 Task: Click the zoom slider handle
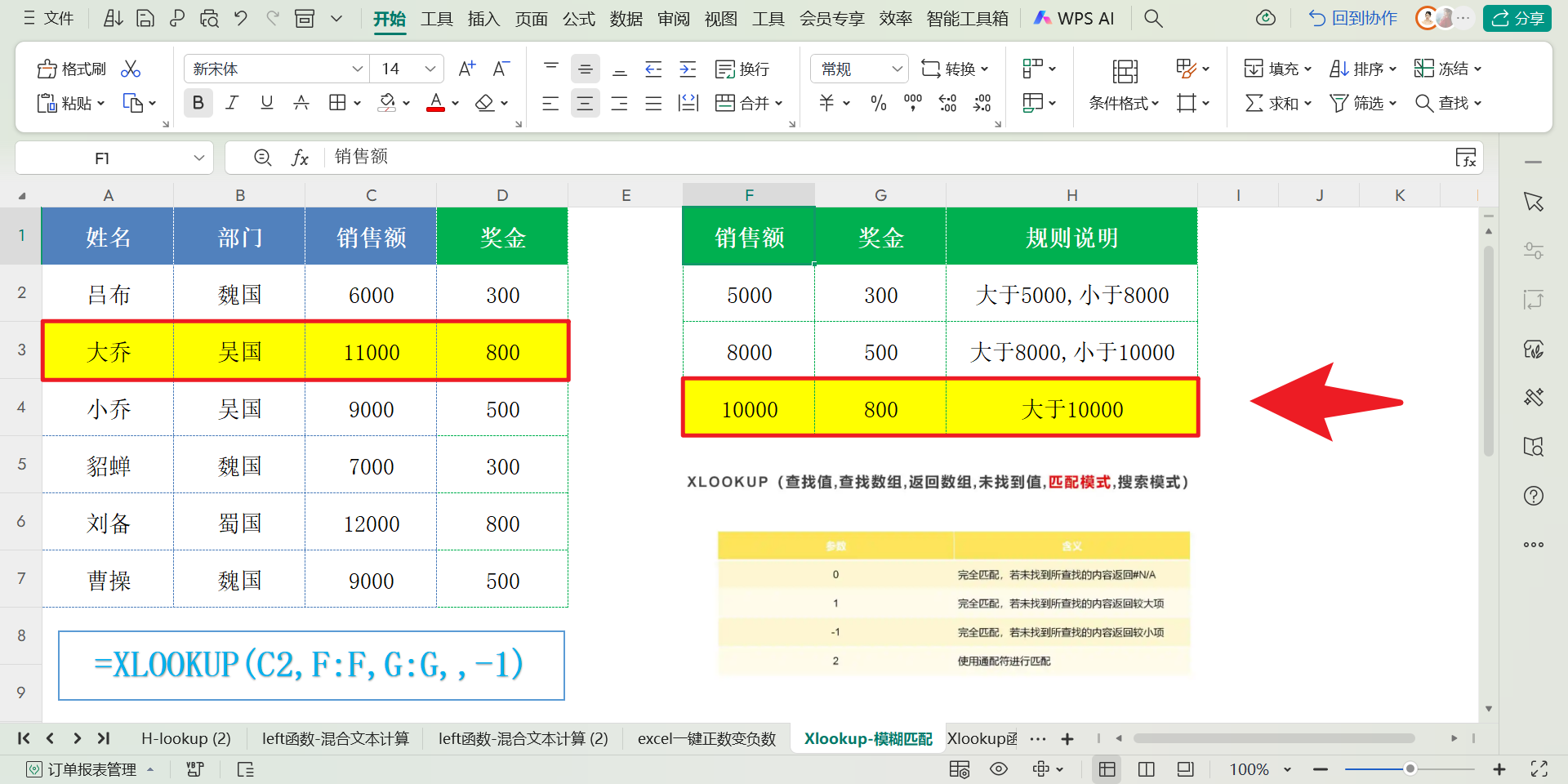point(1410,769)
